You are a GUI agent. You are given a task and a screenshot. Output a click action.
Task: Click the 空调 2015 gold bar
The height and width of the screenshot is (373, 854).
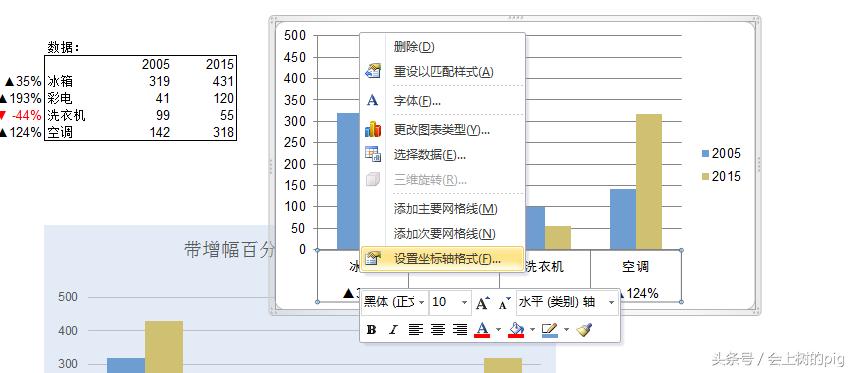pyautogui.click(x=649, y=181)
